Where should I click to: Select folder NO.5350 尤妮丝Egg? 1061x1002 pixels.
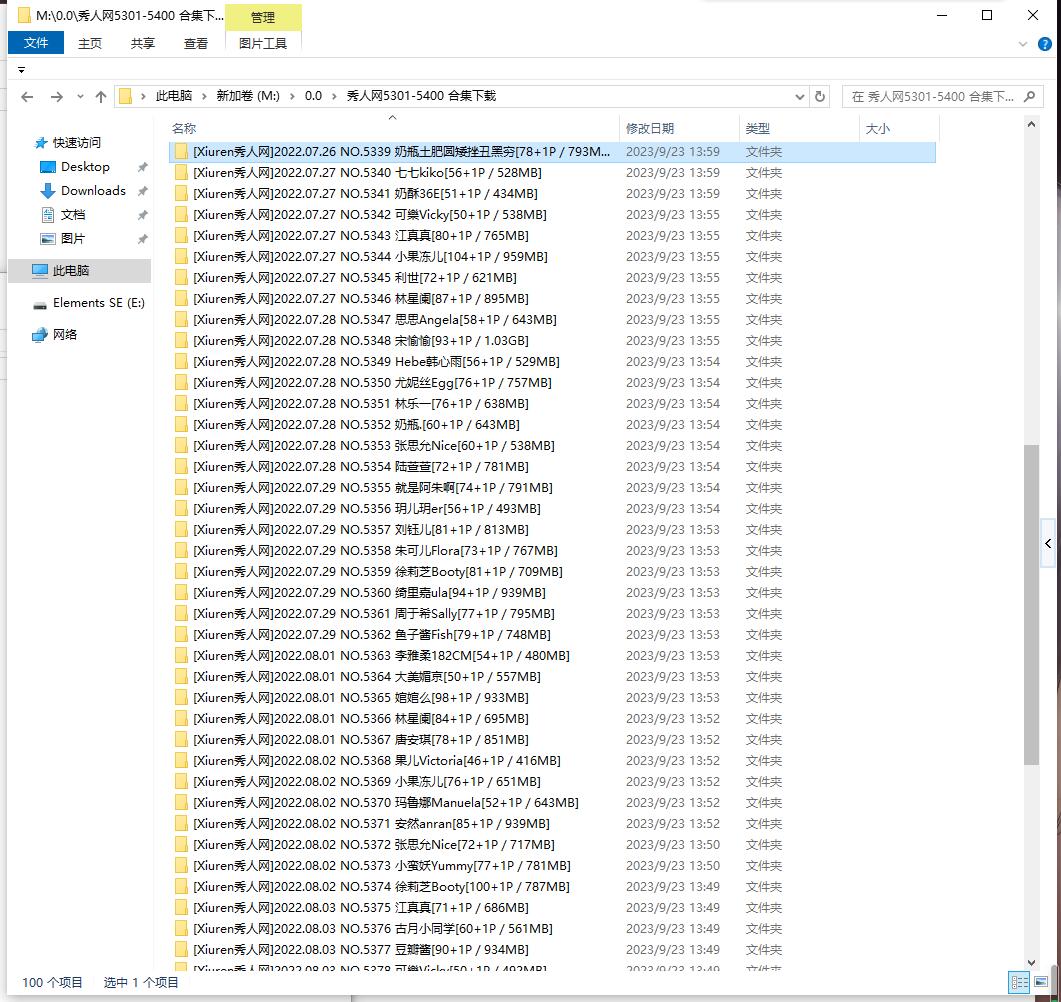(x=372, y=382)
